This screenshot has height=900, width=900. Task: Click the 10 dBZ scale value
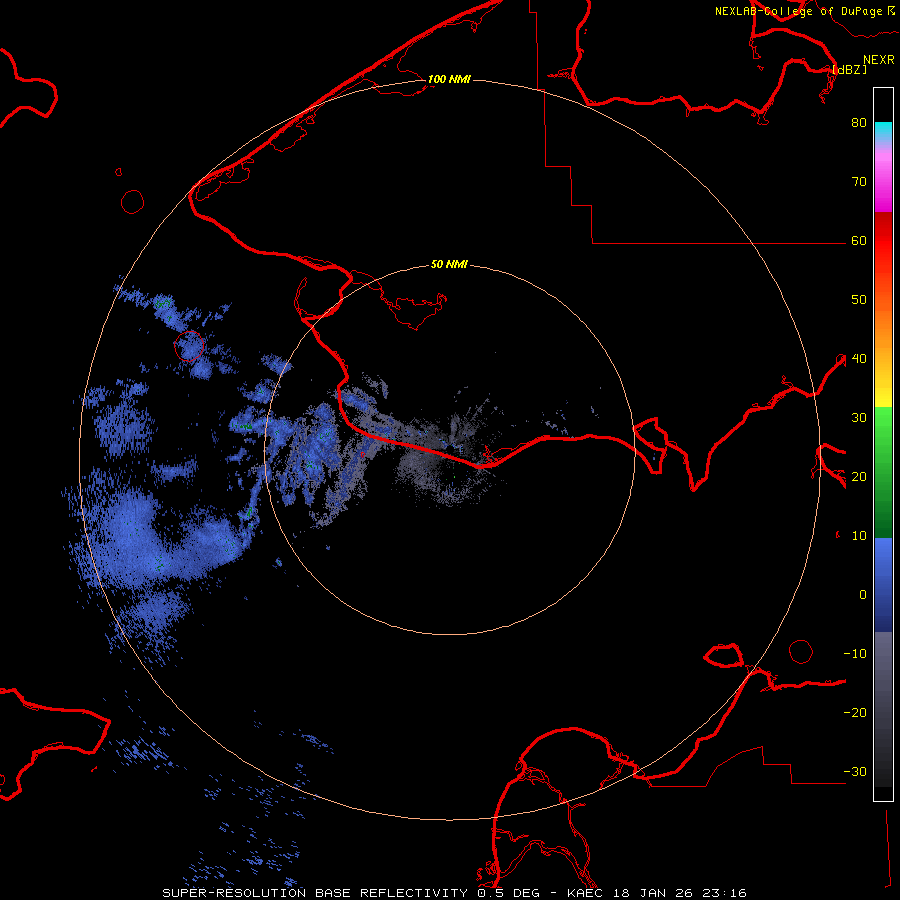(x=859, y=536)
